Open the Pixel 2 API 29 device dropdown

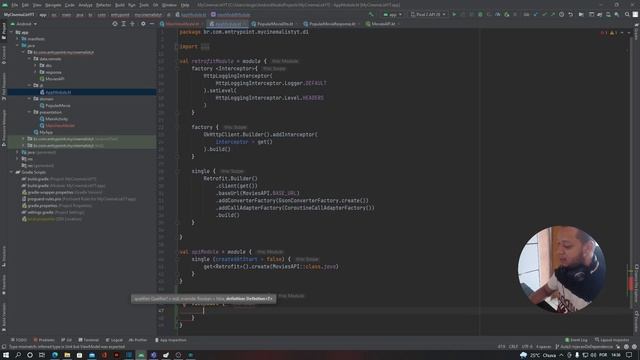click(428, 14)
